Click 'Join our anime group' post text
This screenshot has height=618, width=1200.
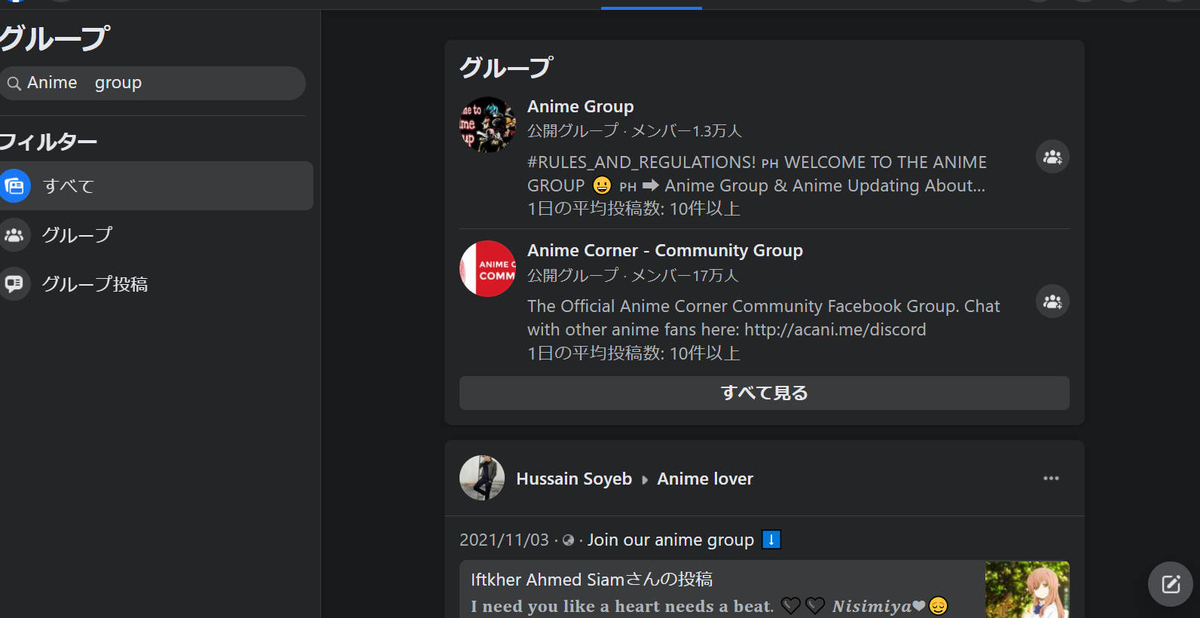coord(671,540)
